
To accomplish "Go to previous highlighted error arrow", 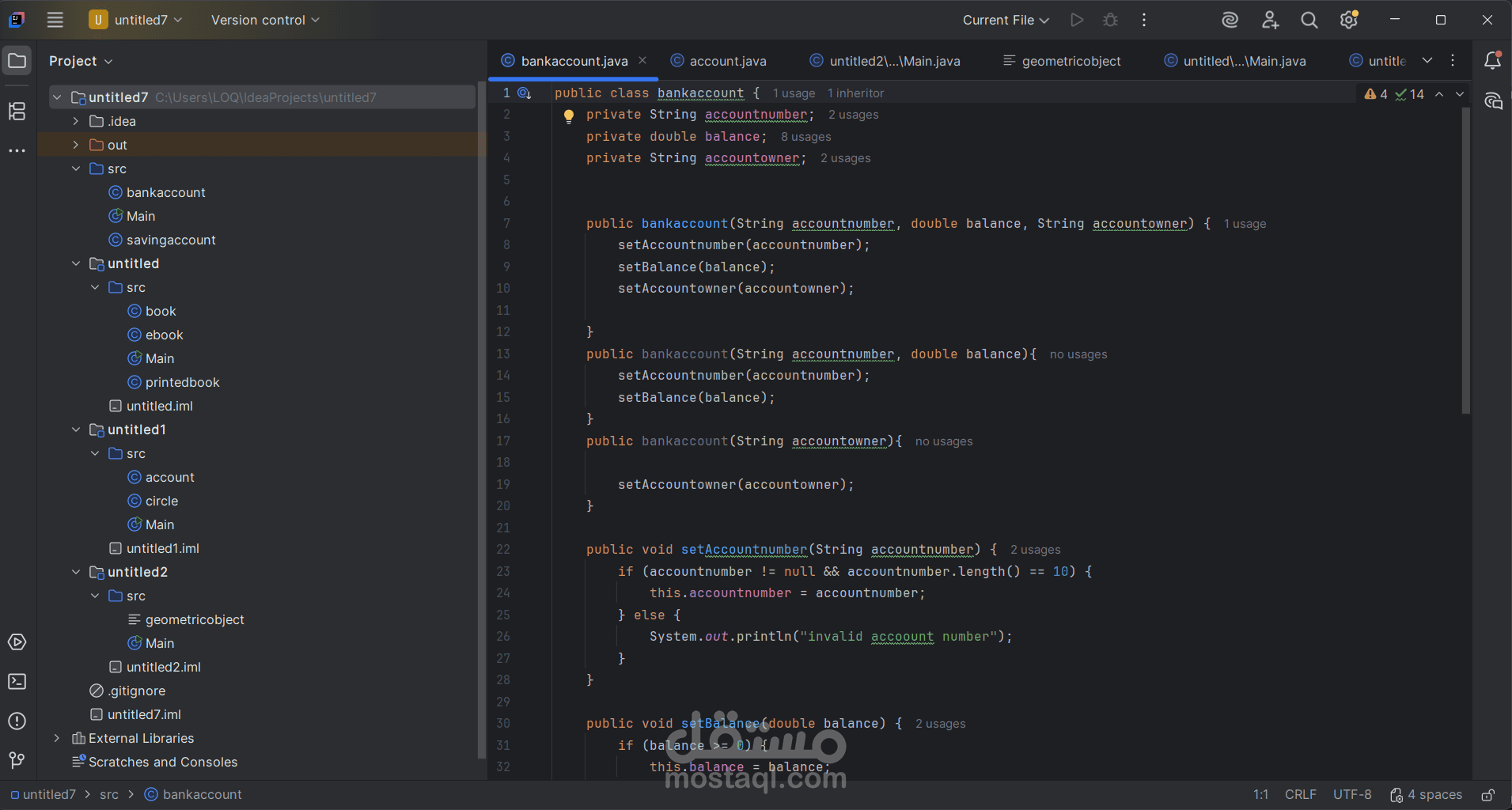I will (x=1439, y=94).
